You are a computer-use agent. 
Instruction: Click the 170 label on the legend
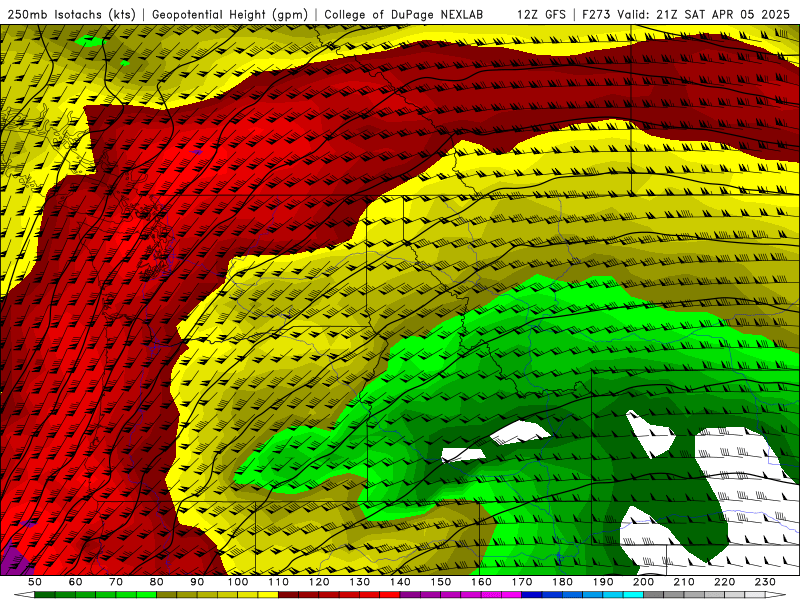pos(522,582)
